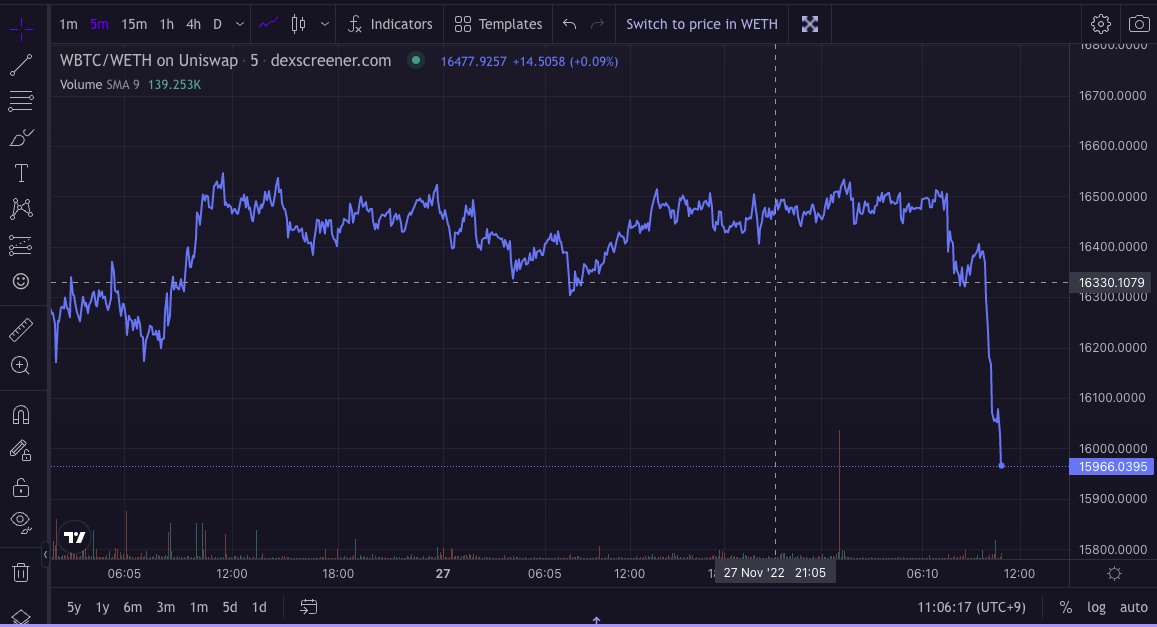Viewport: 1157px width, 627px height.
Task: Click the tall red volume bar
Action: pos(839,493)
